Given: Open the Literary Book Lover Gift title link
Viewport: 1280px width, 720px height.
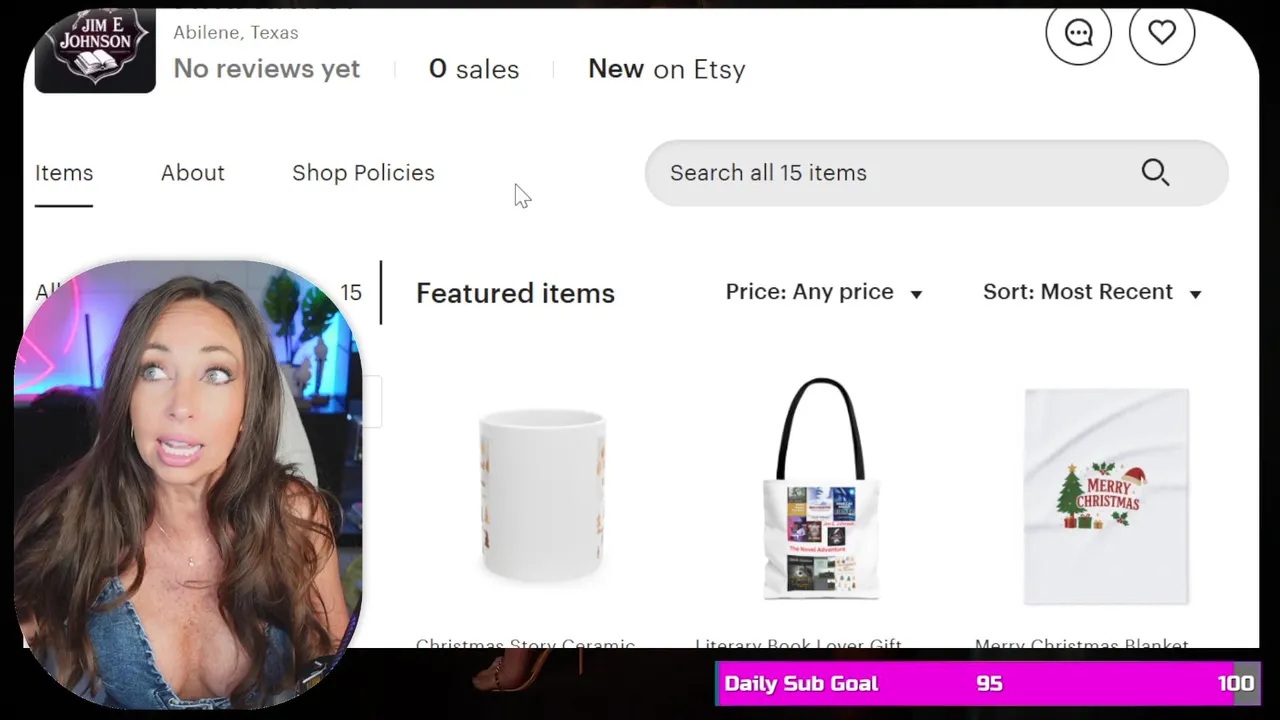Looking at the screenshot, I should (798, 643).
